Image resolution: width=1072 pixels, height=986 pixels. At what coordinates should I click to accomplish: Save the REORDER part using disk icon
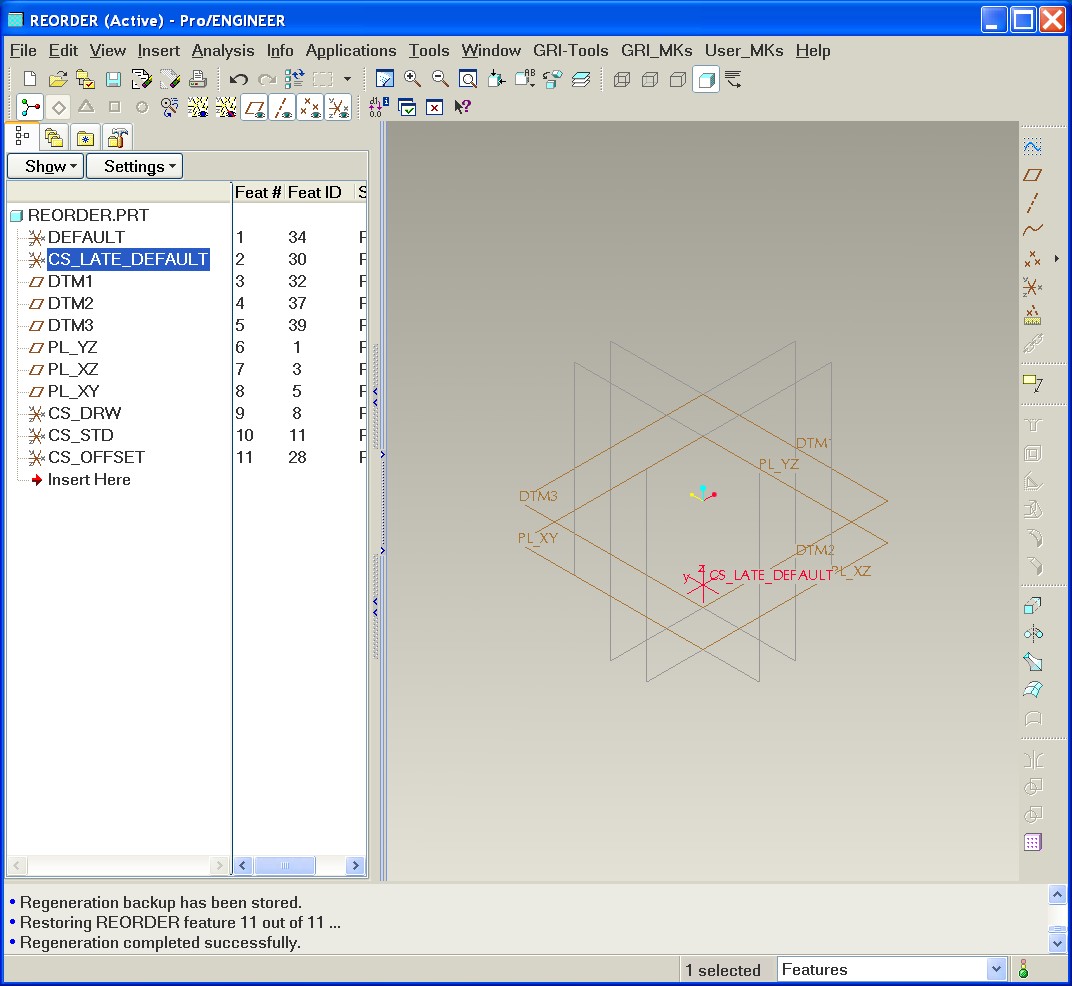(x=113, y=79)
